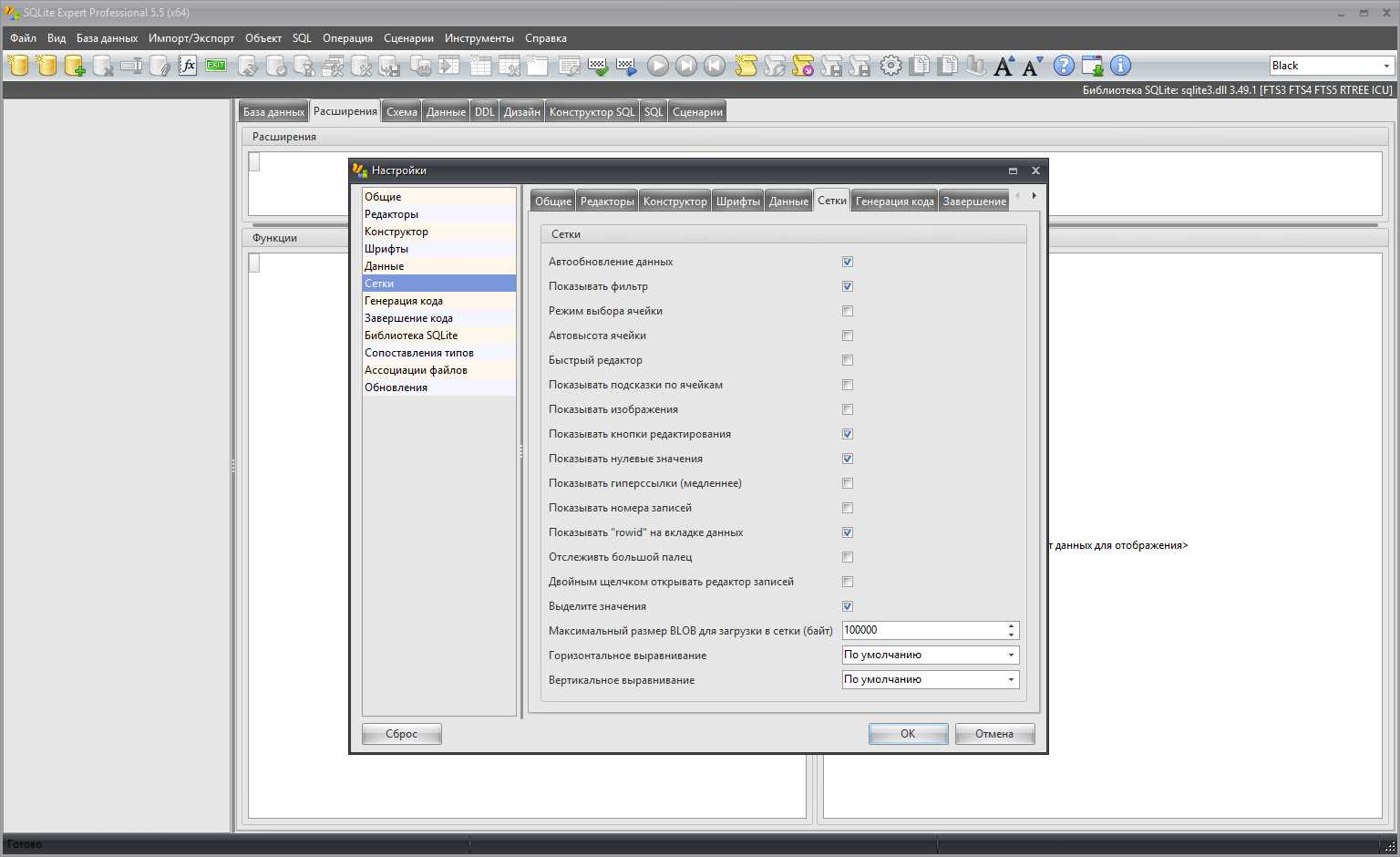Open the Инструменты menu

pos(479,38)
